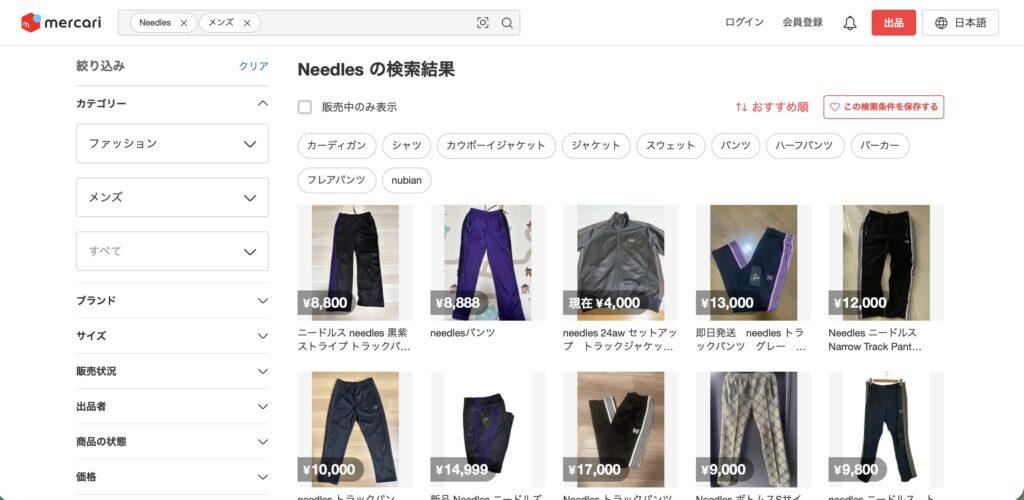1024x500 pixels.
Task: Expand the ブランド filter section
Action: pos(172,300)
